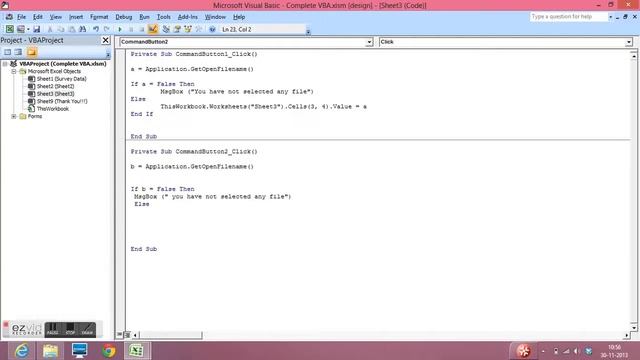Image resolution: width=640 pixels, height=360 pixels.
Task: Open Google Chrome from the taskbar
Action: click(x=109, y=351)
